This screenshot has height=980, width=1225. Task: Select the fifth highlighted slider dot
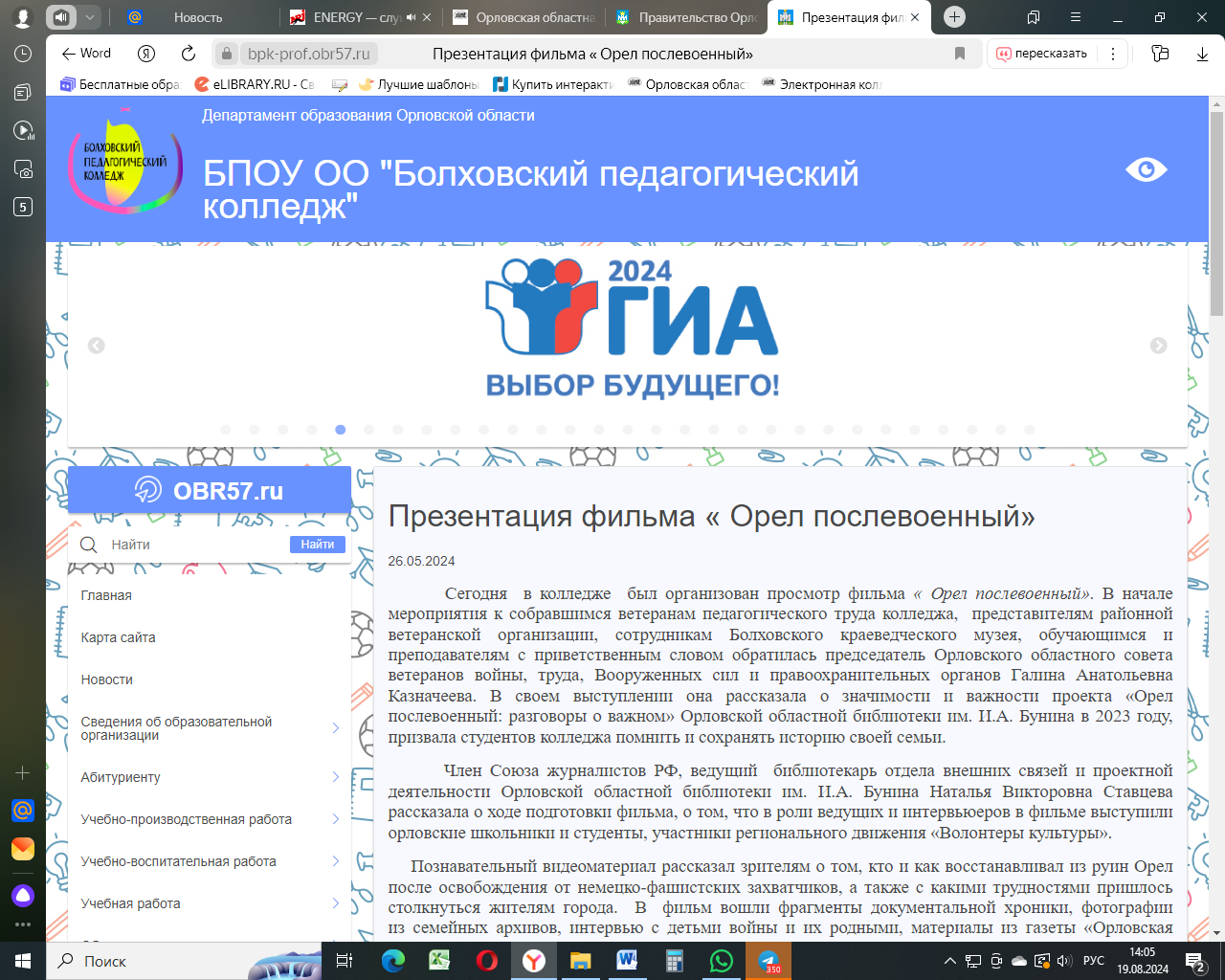[x=340, y=430]
